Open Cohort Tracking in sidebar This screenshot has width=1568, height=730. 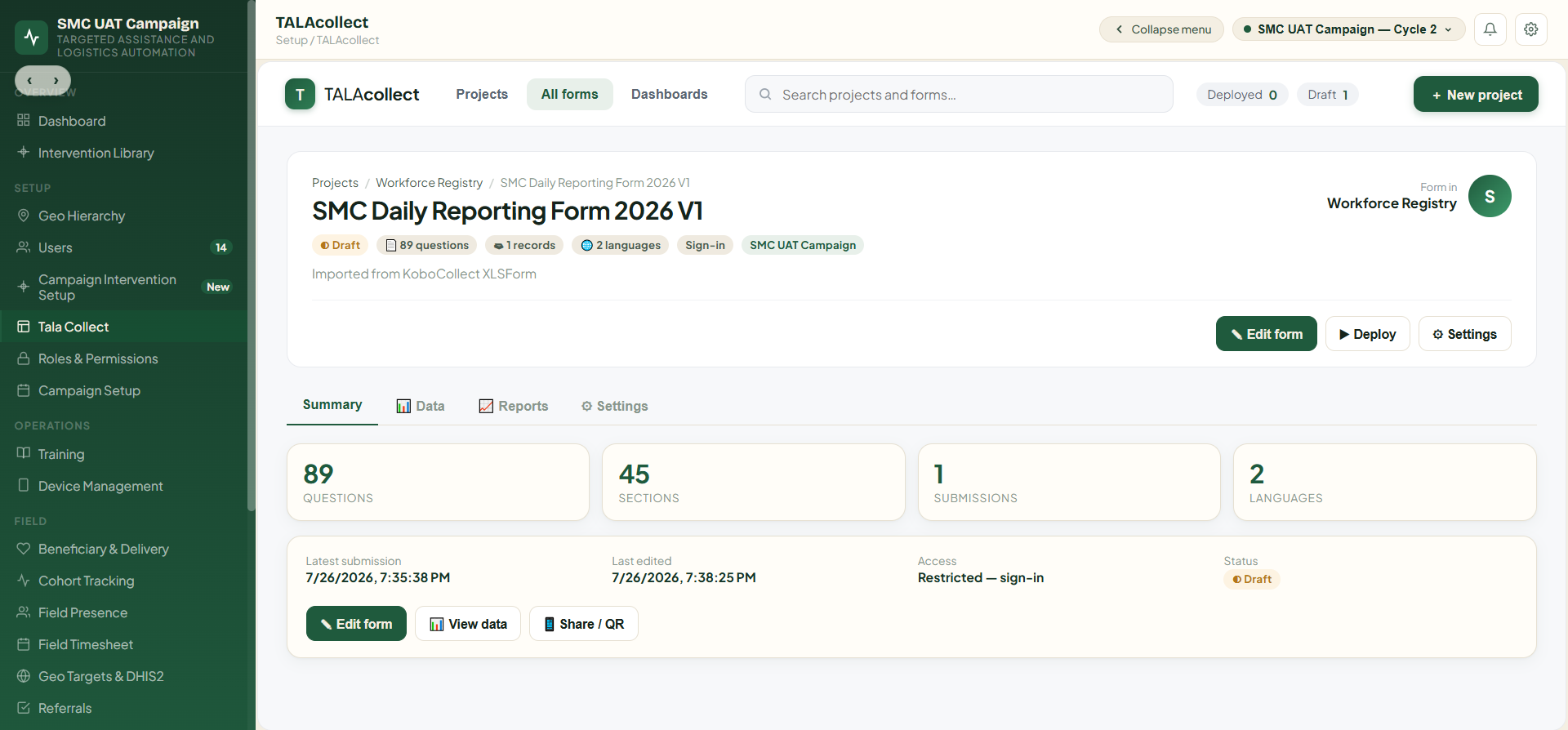pyautogui.click(x=123, y=581)
